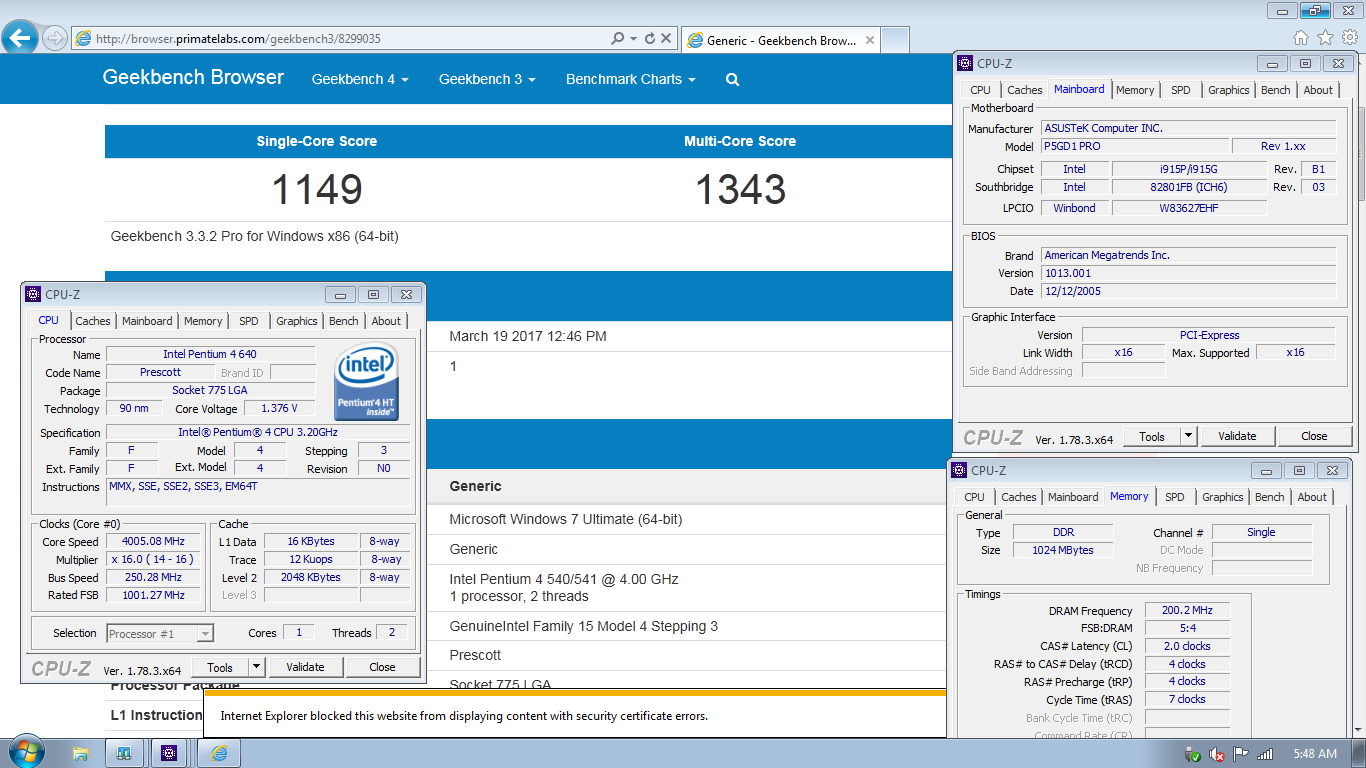The height and width of the screenshot is (768, 1366).
Task: Click the multi-core score 1343
Action: (x=740, y=189)
